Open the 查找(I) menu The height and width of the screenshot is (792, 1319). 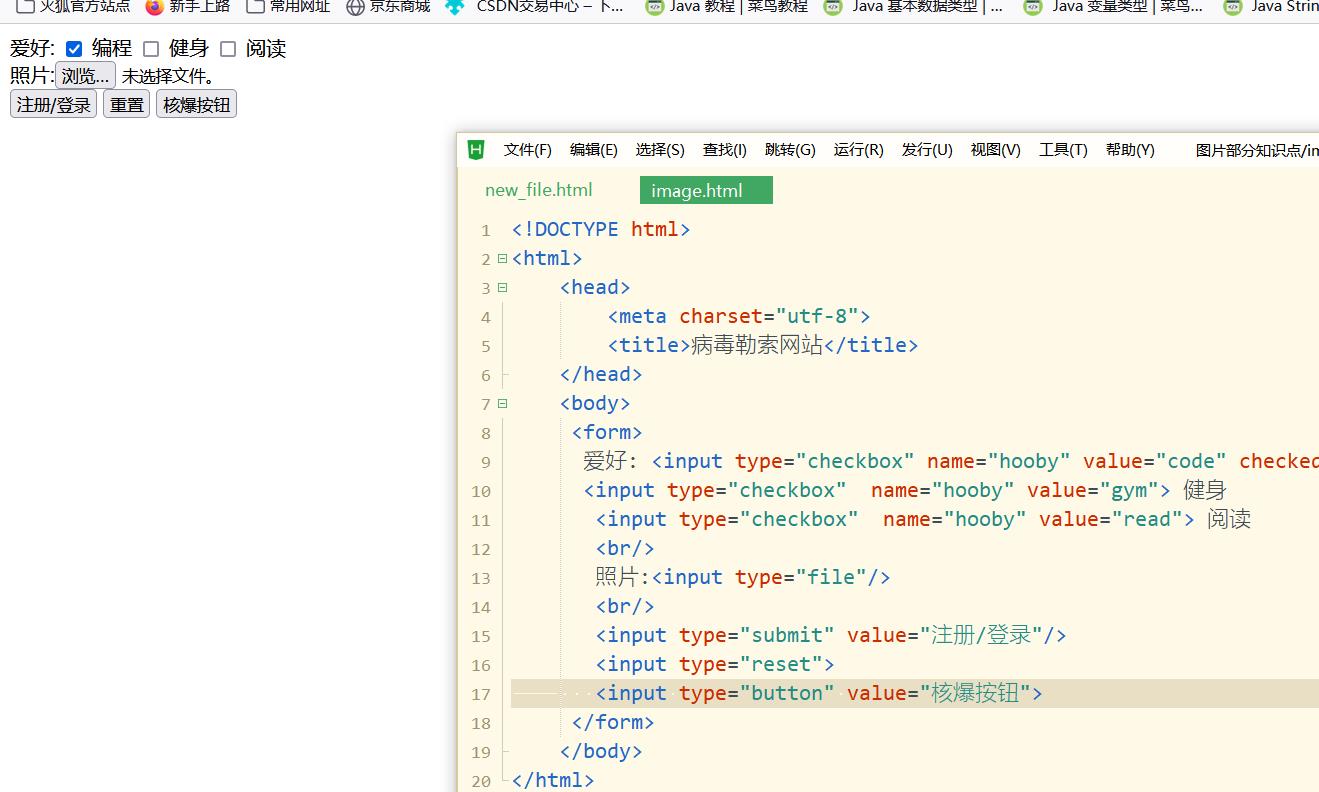[725, 150]
